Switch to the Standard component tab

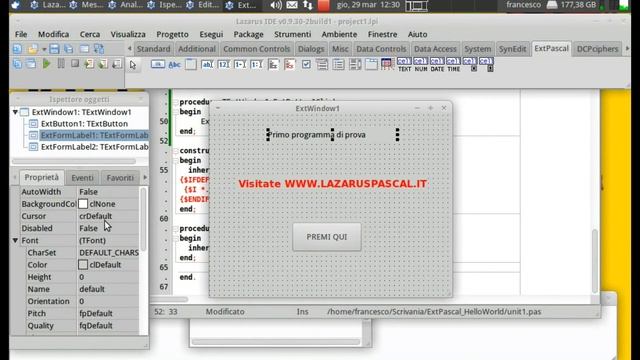[x=153, y=49]
